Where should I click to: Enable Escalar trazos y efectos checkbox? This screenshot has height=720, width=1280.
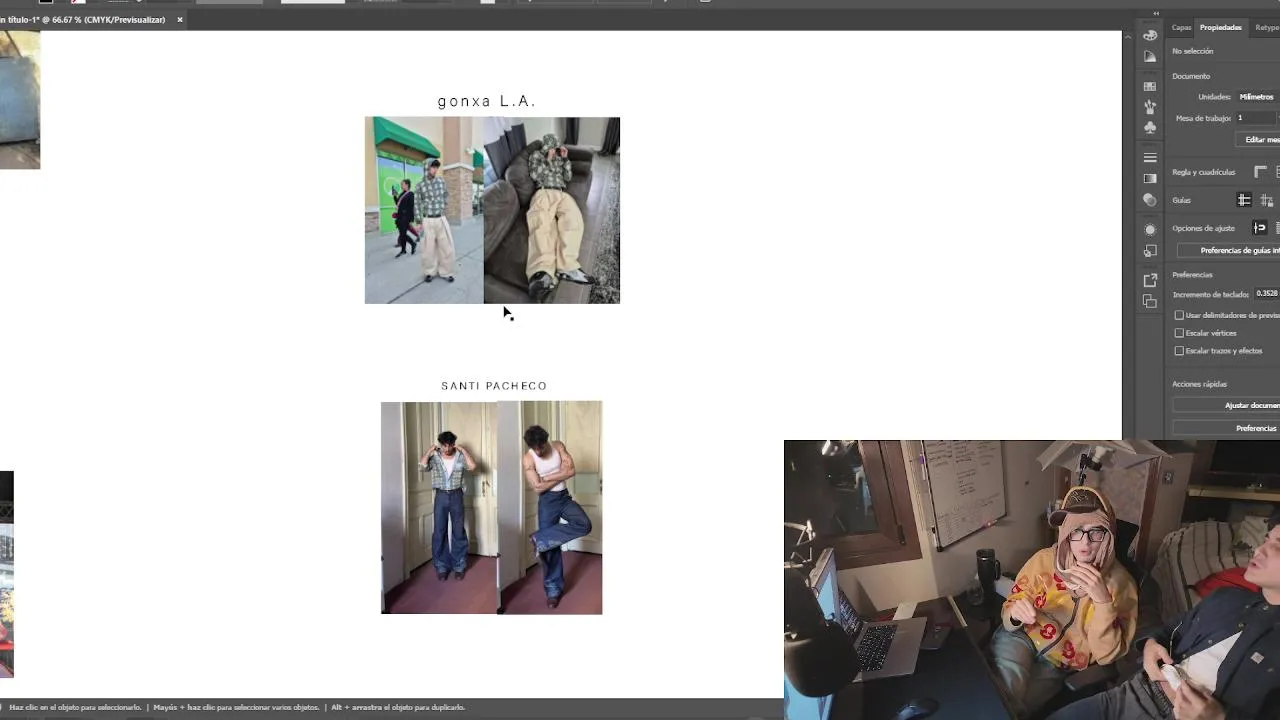(1179, 351)
